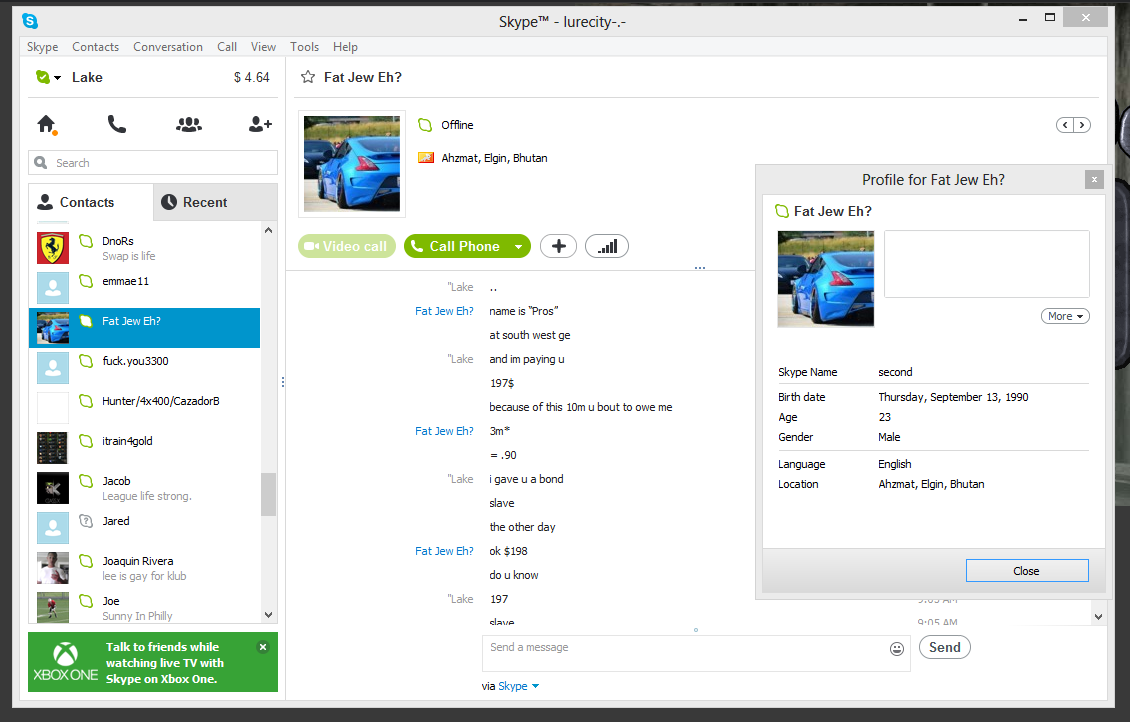This screenshot has height=722, width=1130.
Task: Click the status icon beside Jared
Action: (x=86, y=521)
